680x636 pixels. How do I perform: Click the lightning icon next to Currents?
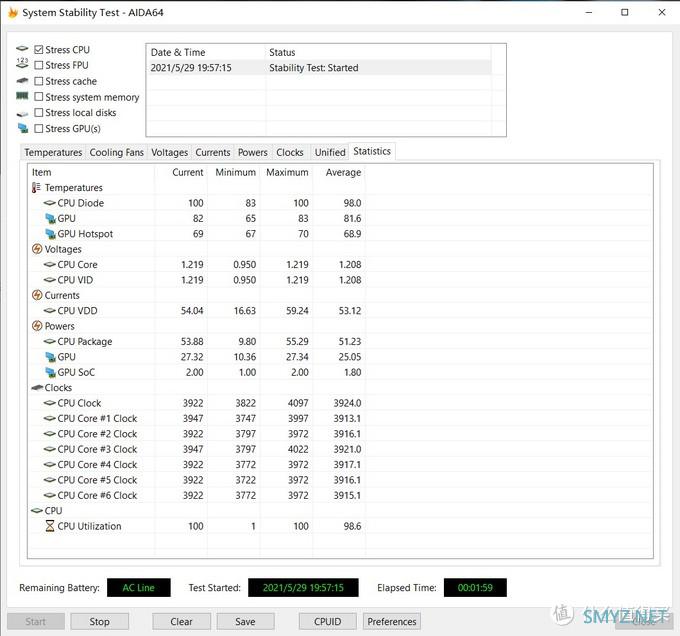[37, 295]
